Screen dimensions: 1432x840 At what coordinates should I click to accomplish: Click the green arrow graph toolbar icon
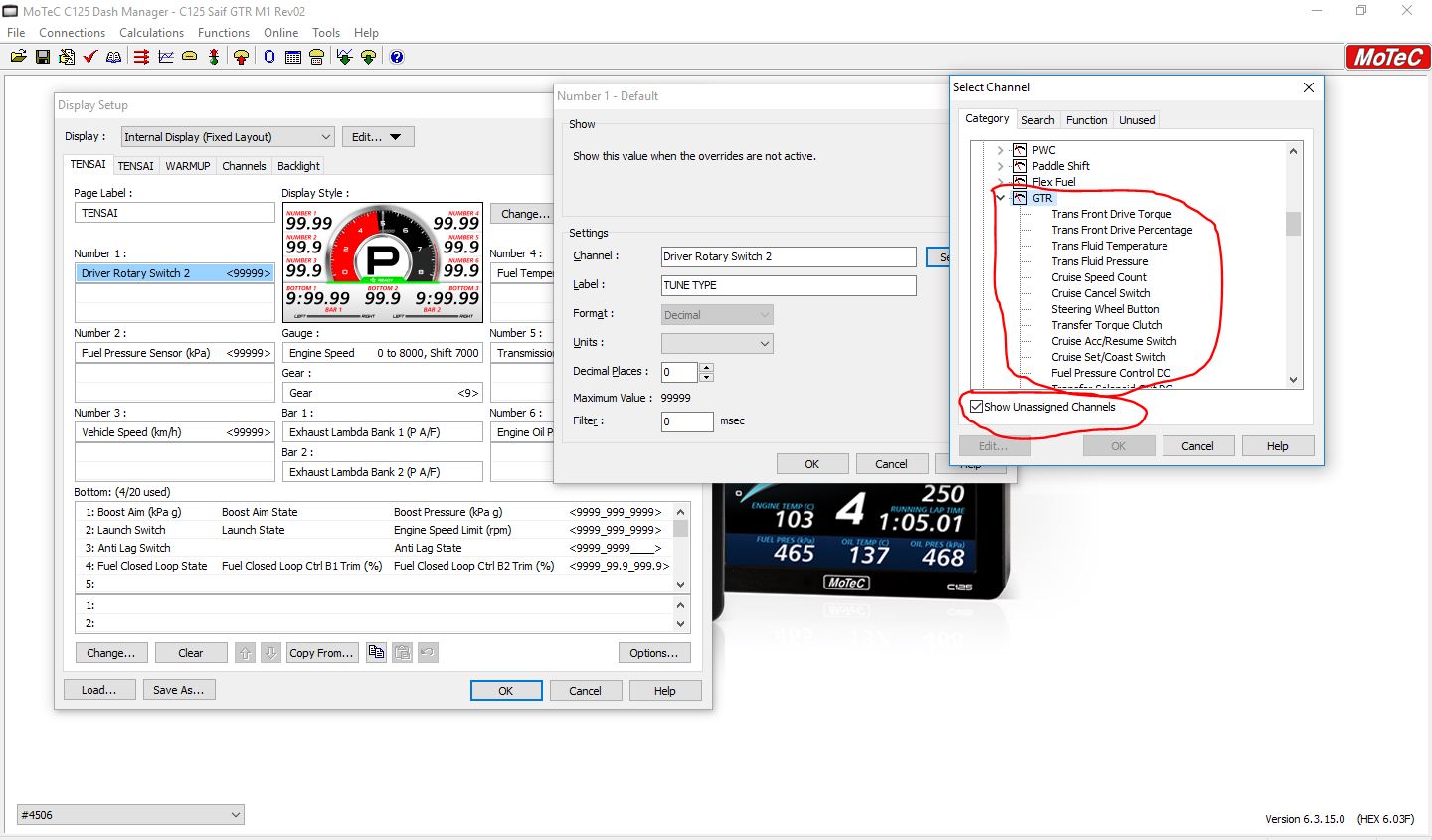[344, 57]
